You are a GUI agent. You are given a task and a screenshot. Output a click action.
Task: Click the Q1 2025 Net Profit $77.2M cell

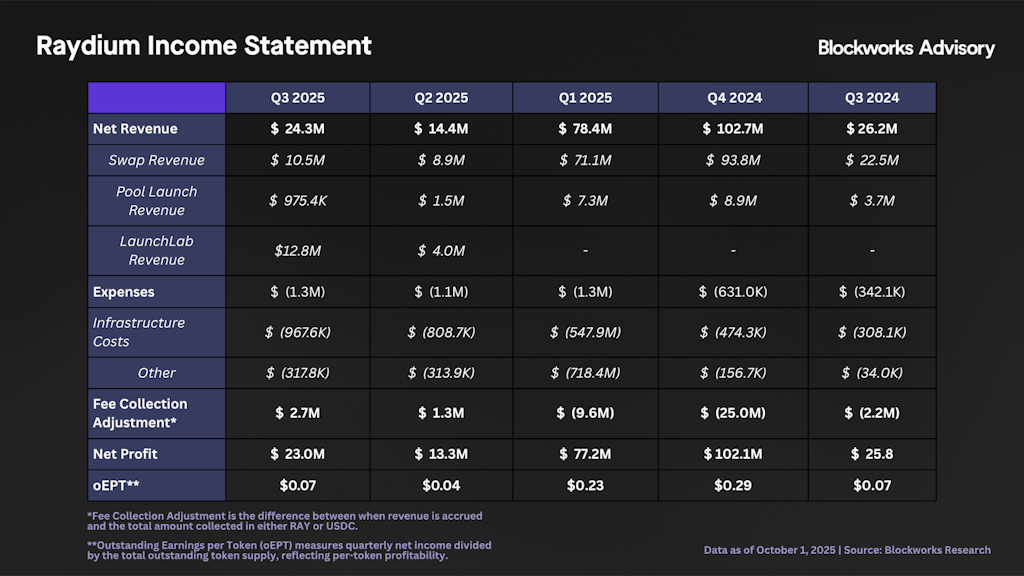coord(585,454)
